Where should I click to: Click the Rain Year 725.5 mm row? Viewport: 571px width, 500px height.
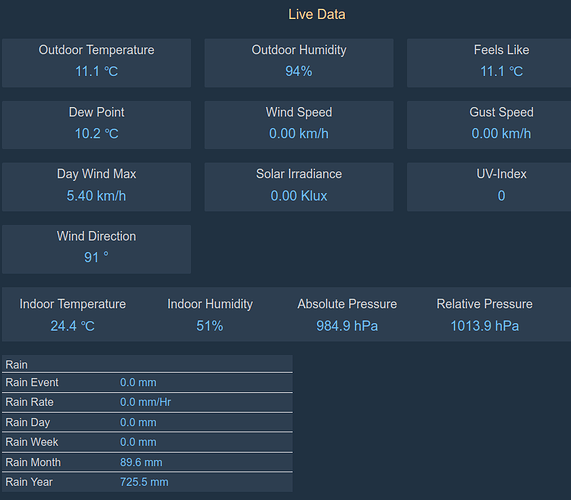point(147,482)
